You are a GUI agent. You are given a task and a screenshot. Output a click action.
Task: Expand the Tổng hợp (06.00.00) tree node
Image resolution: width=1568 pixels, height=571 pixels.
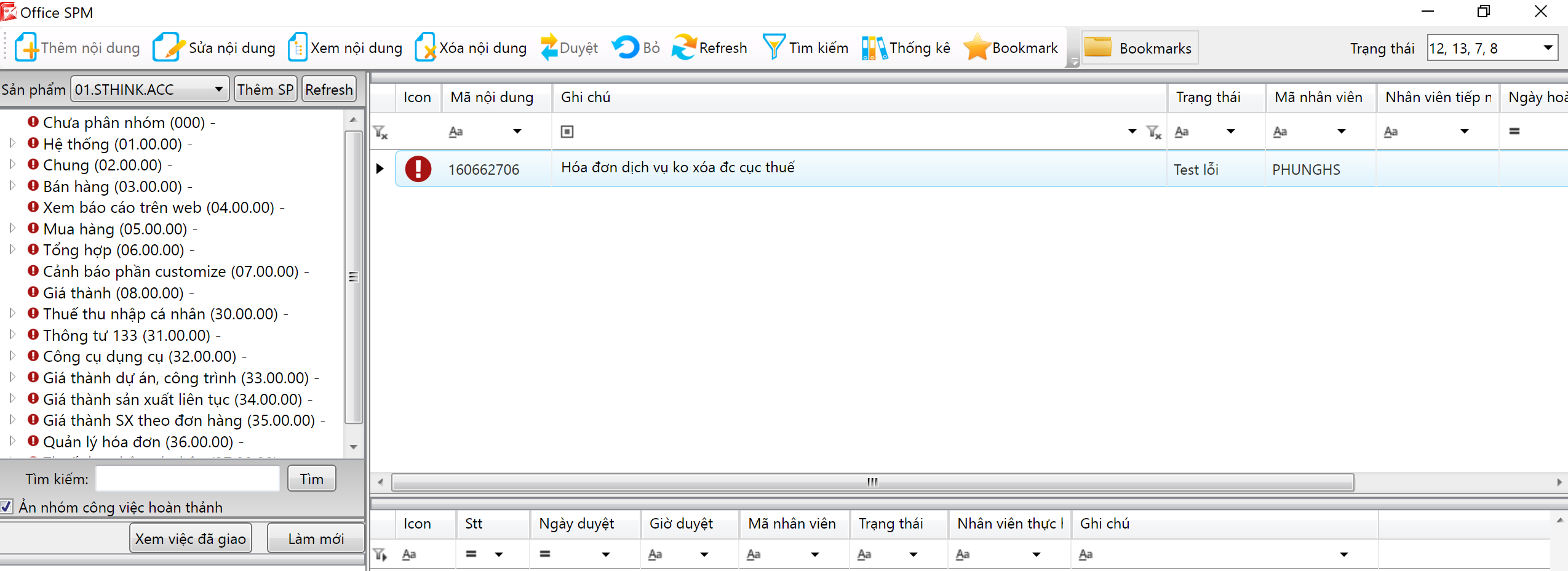12,249
